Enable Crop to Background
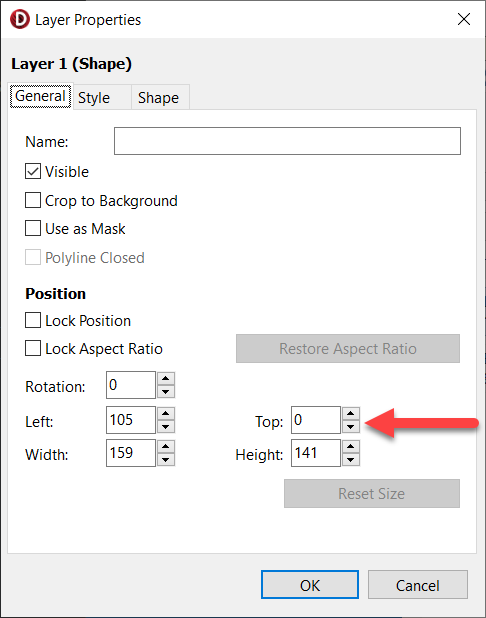Image resolution: width=486 pixels, height=618 pixels. point(33,200)
